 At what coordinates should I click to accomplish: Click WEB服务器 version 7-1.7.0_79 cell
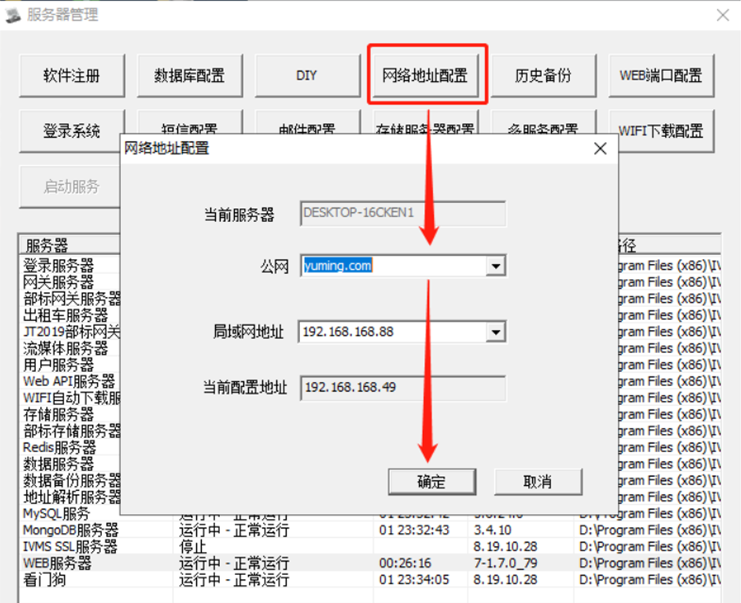[505, 563]
